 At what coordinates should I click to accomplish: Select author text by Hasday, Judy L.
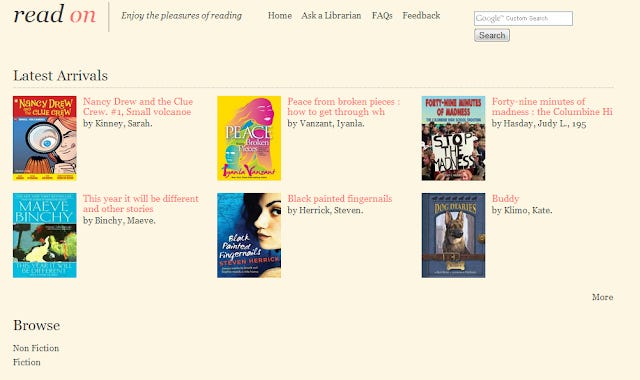point(539,124)
